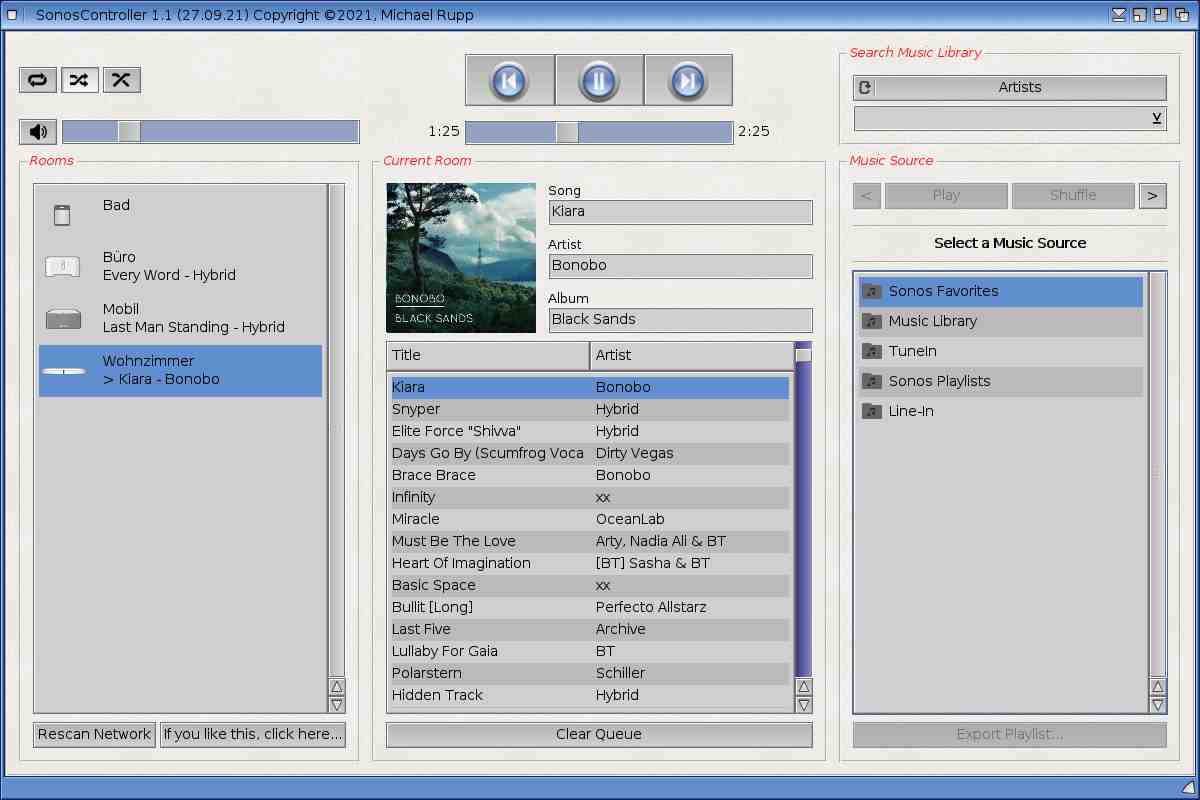Click the Bad room speaker icon

pos(63,214)
